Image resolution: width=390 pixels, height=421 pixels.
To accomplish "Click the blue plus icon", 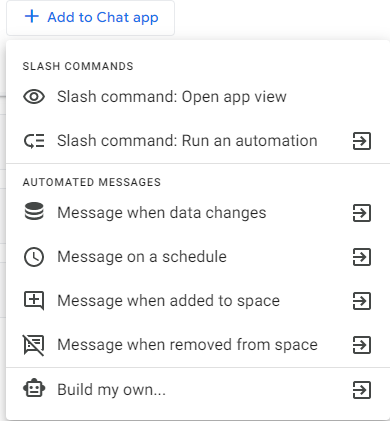I will click(32, 16).
